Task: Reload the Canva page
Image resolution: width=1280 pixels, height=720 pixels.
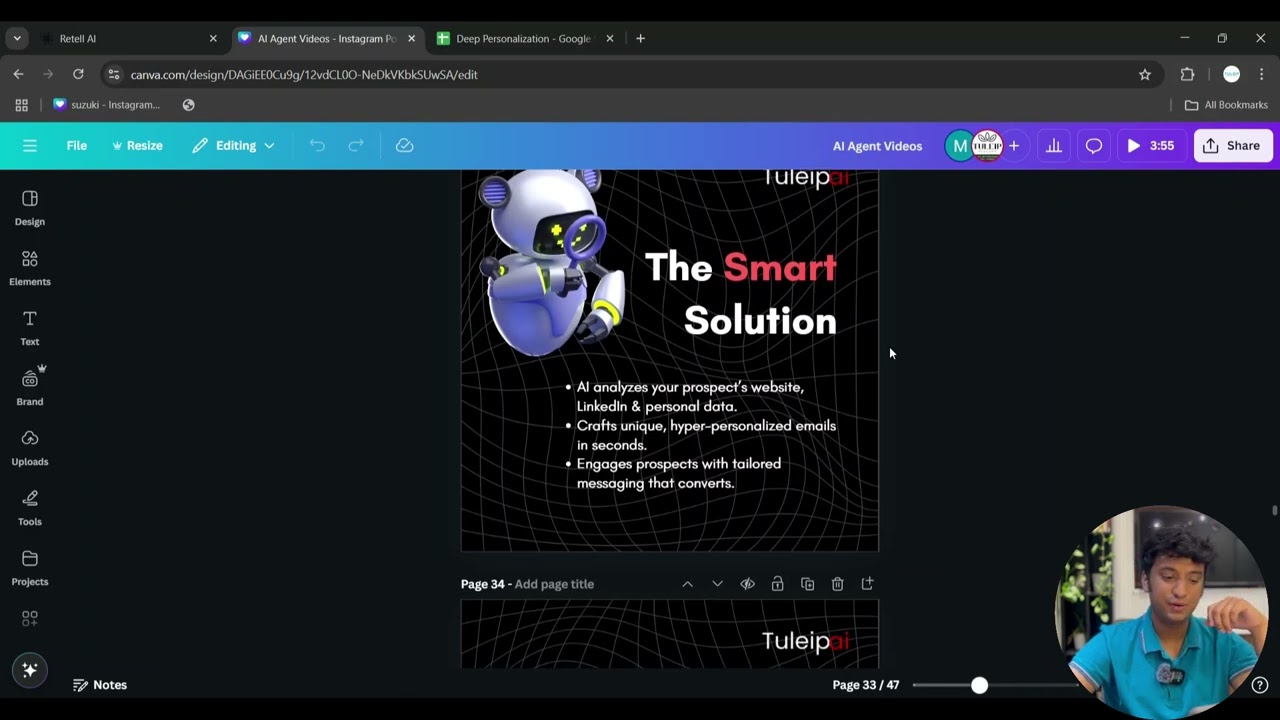Action: pos(78,74)
